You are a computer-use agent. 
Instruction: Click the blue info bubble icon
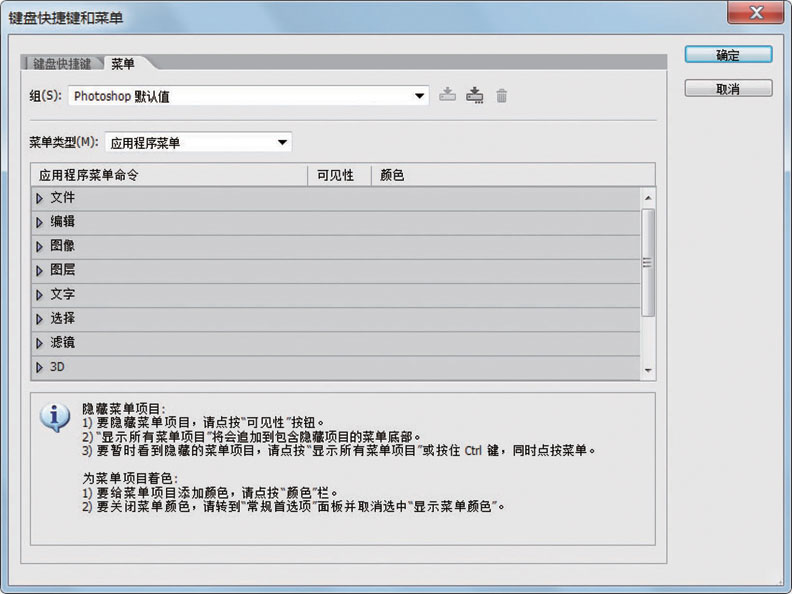click(54, 417)
